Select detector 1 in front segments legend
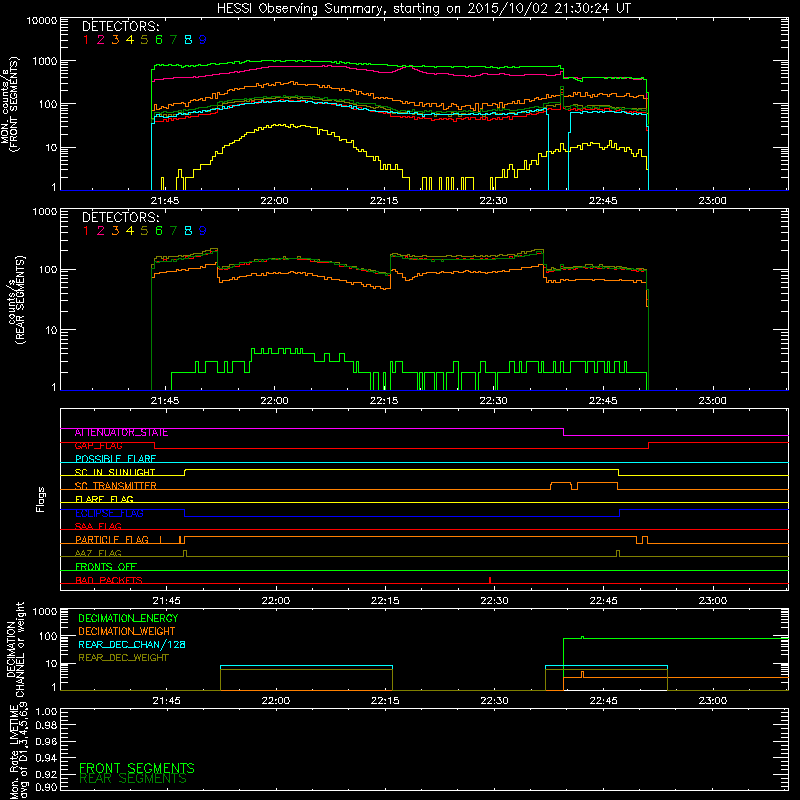This screenshot has width=800, height=800. (x=86, y=39)
